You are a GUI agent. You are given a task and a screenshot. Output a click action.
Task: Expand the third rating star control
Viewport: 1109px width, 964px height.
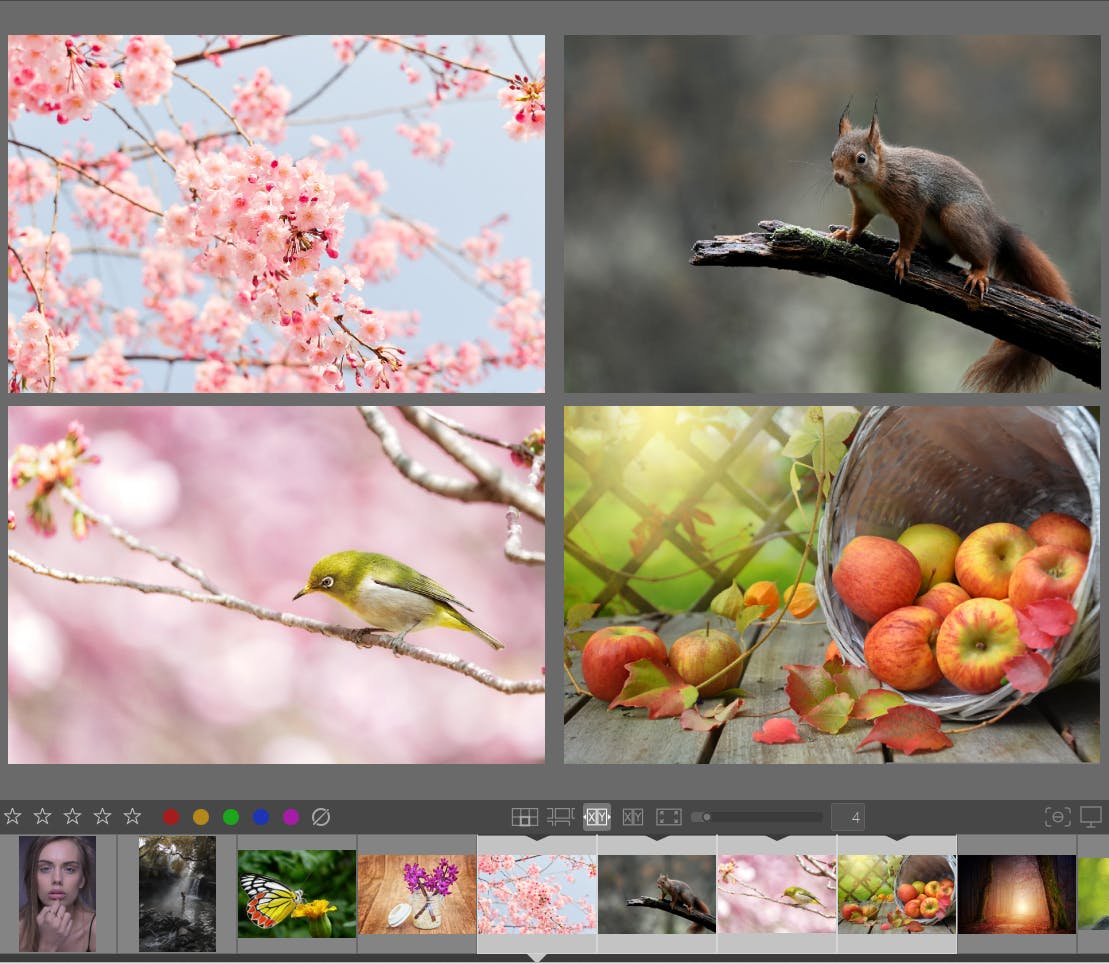point(73,816)
